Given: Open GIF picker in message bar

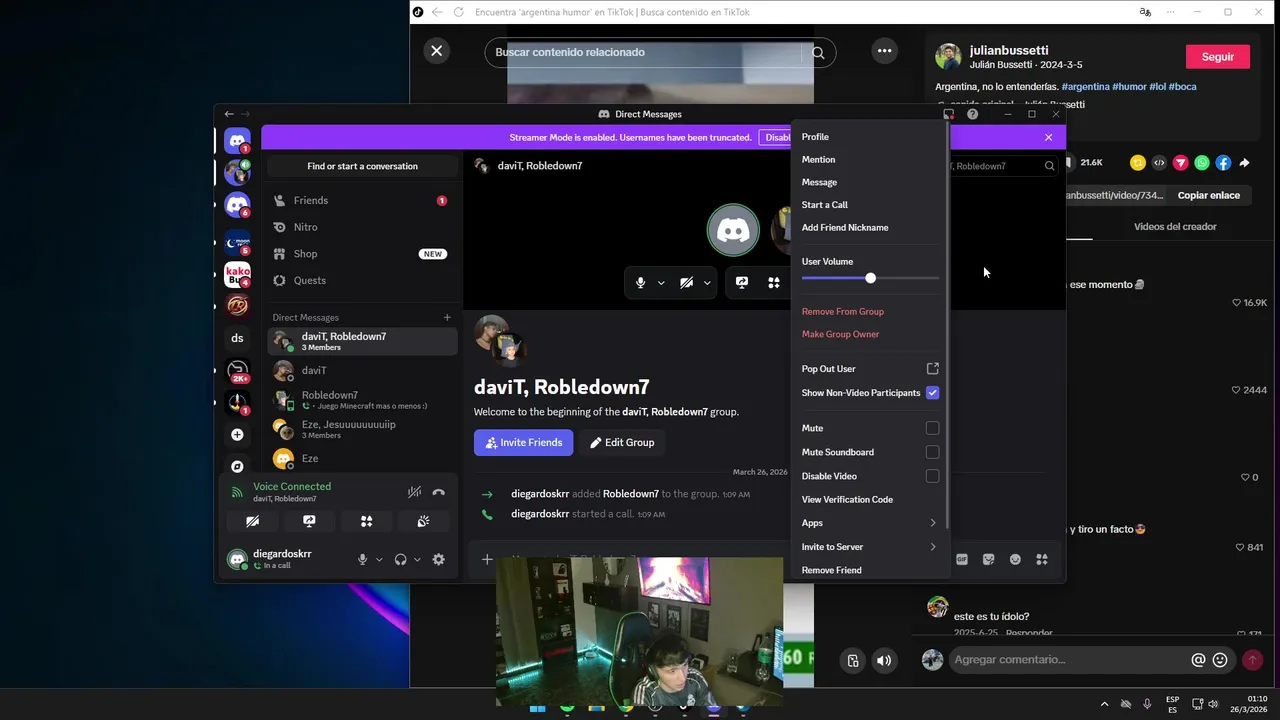Looking at the screenshot, I should 962,560.
